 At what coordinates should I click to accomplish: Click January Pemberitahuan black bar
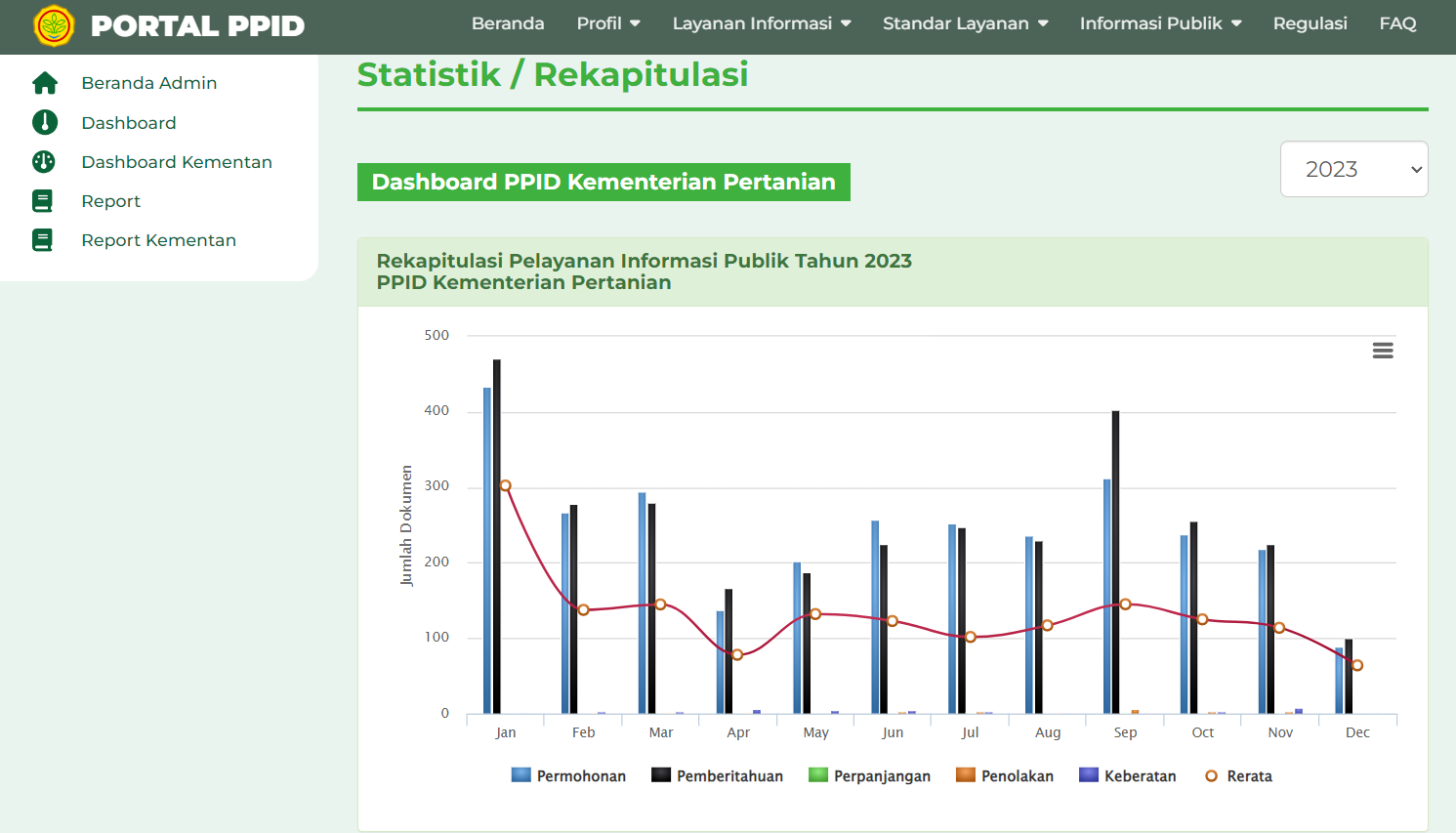point(497,536)
